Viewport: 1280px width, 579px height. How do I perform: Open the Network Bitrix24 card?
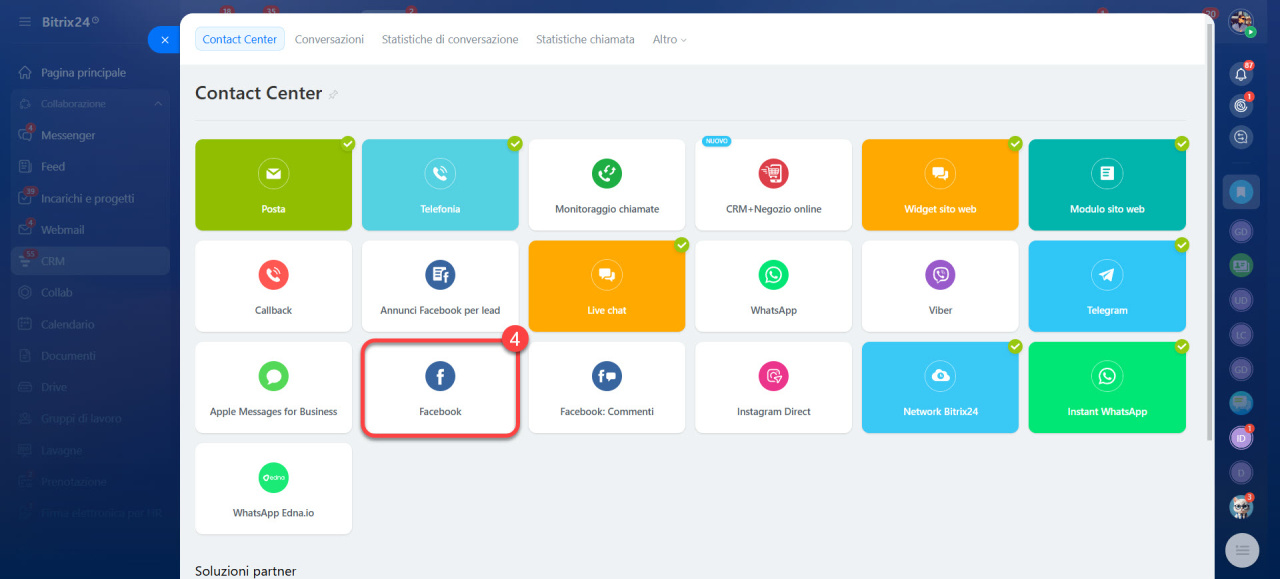pos(940,388)
